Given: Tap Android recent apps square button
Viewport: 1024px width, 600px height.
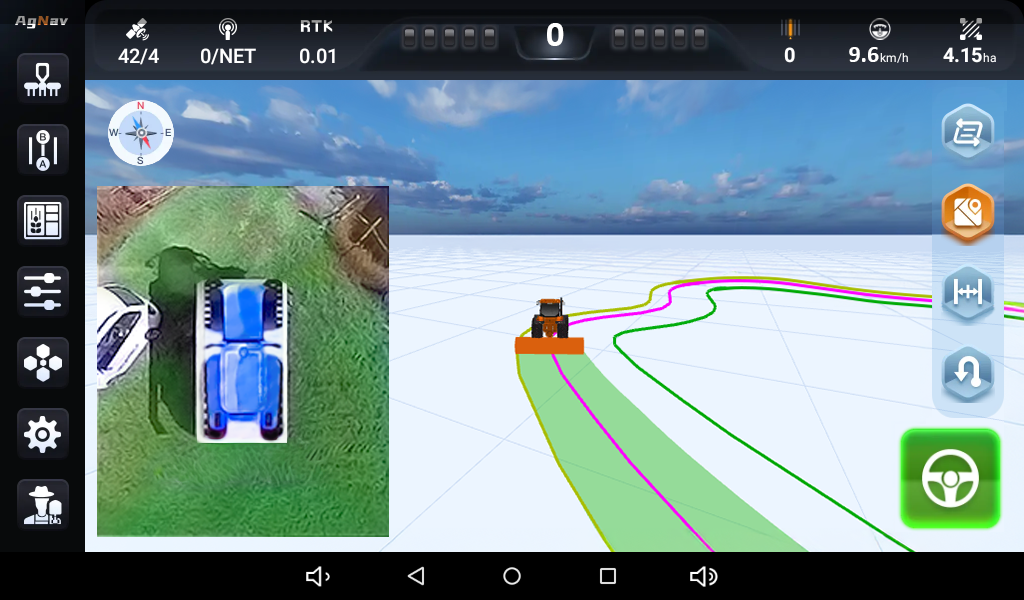Looking at the screenshot, I should pos(608,576).
